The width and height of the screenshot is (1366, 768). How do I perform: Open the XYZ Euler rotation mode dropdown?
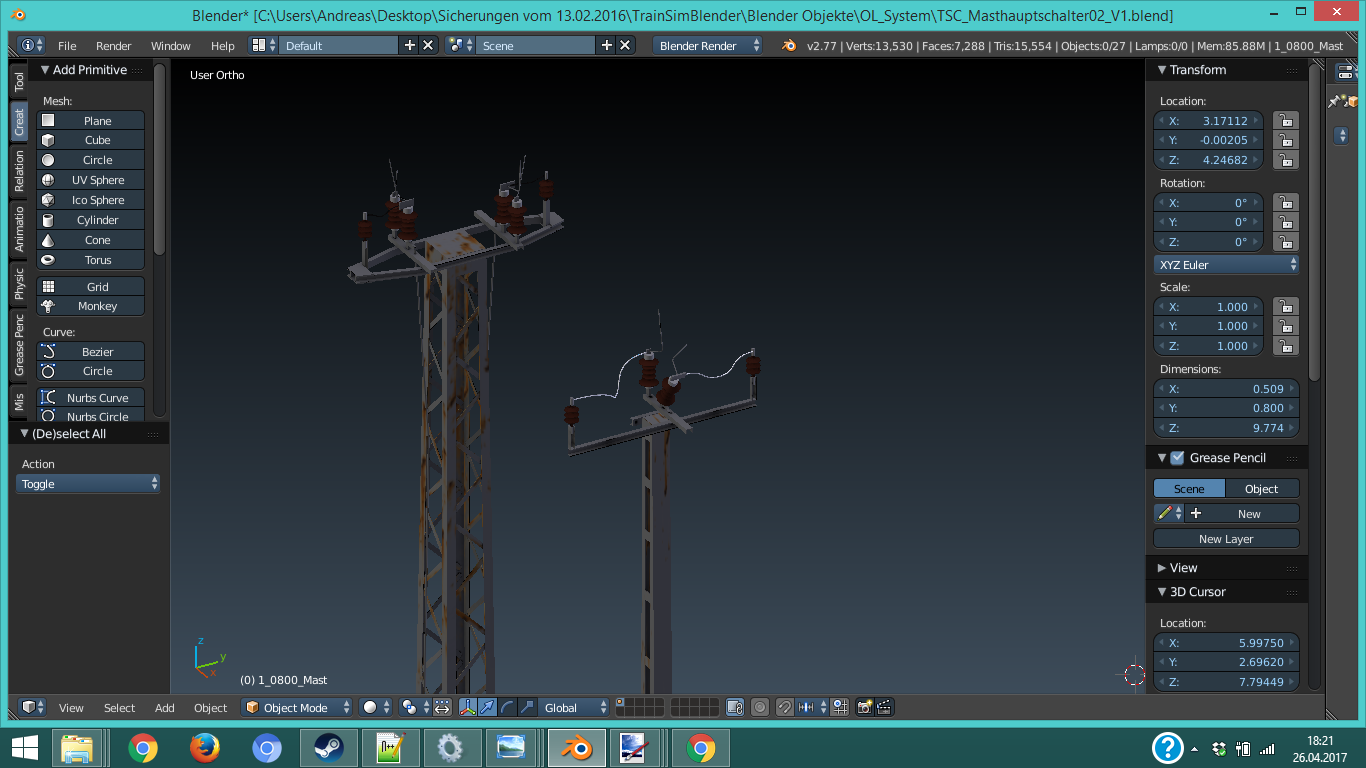[x=1226, y=265]
